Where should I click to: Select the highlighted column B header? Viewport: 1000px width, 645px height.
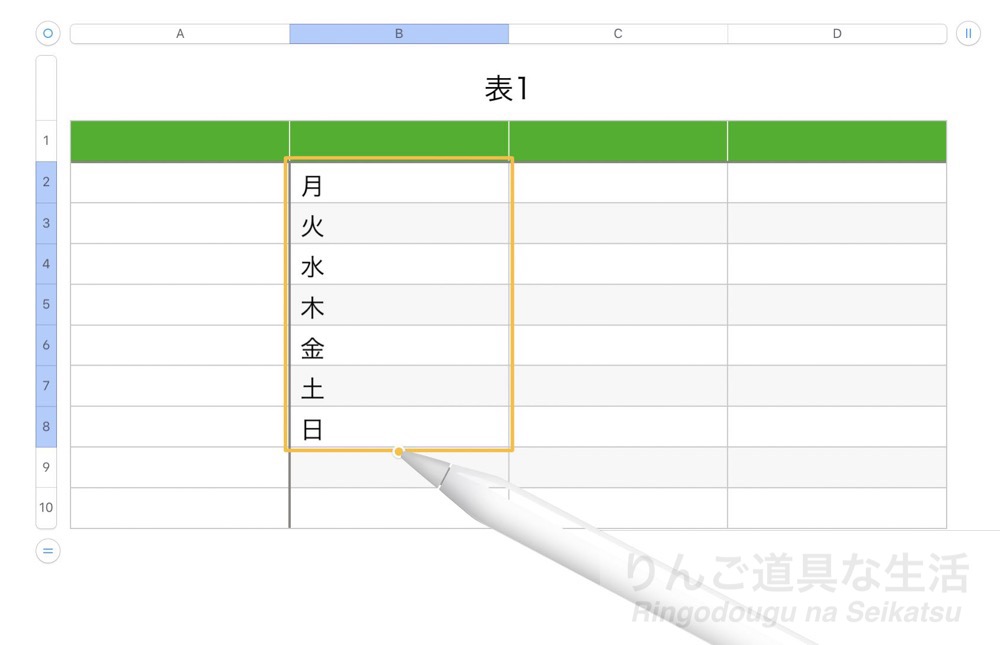tap(398, 33)
